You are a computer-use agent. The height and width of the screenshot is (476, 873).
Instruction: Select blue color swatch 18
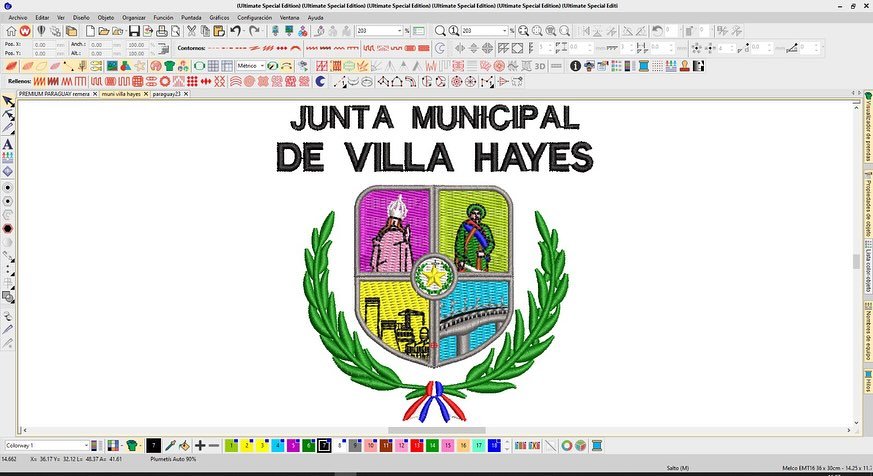click(x=494, y=445)
